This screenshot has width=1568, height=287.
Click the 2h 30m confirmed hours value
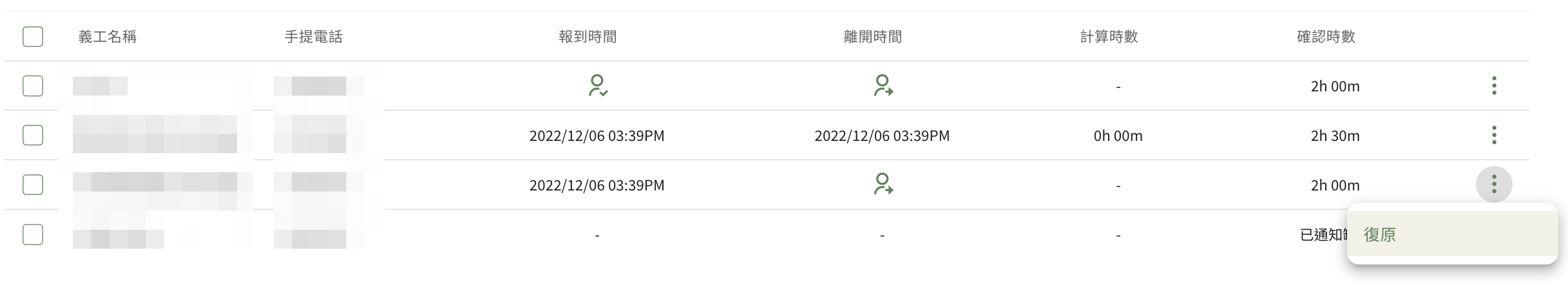pos(1335,136)
